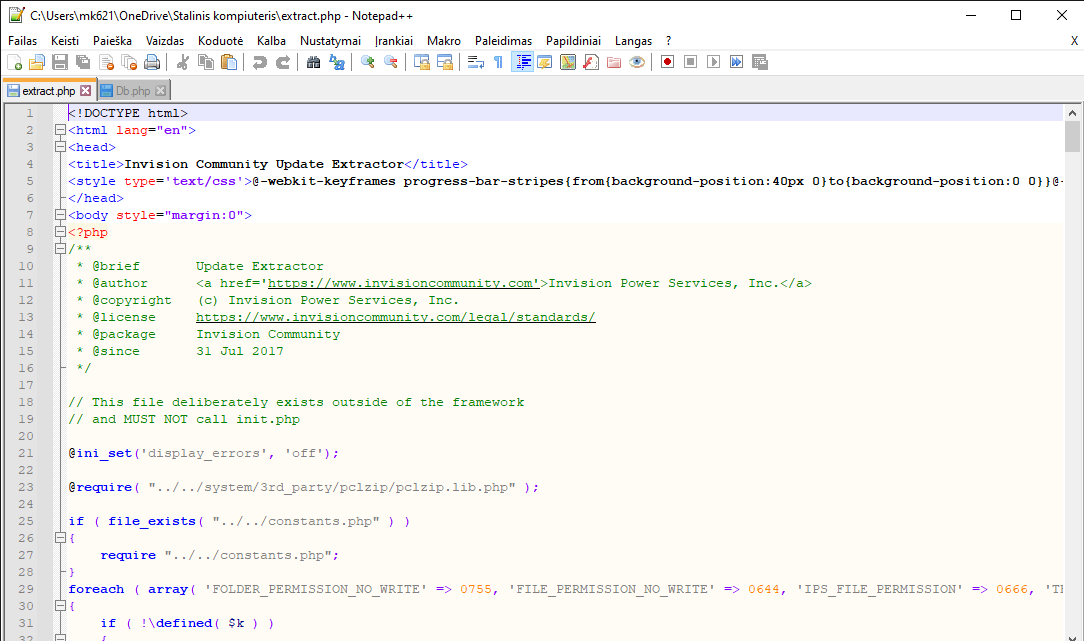Switch to the Db.php tab
The height and width of the screenshot is (641, 1084).
(132, 91)
